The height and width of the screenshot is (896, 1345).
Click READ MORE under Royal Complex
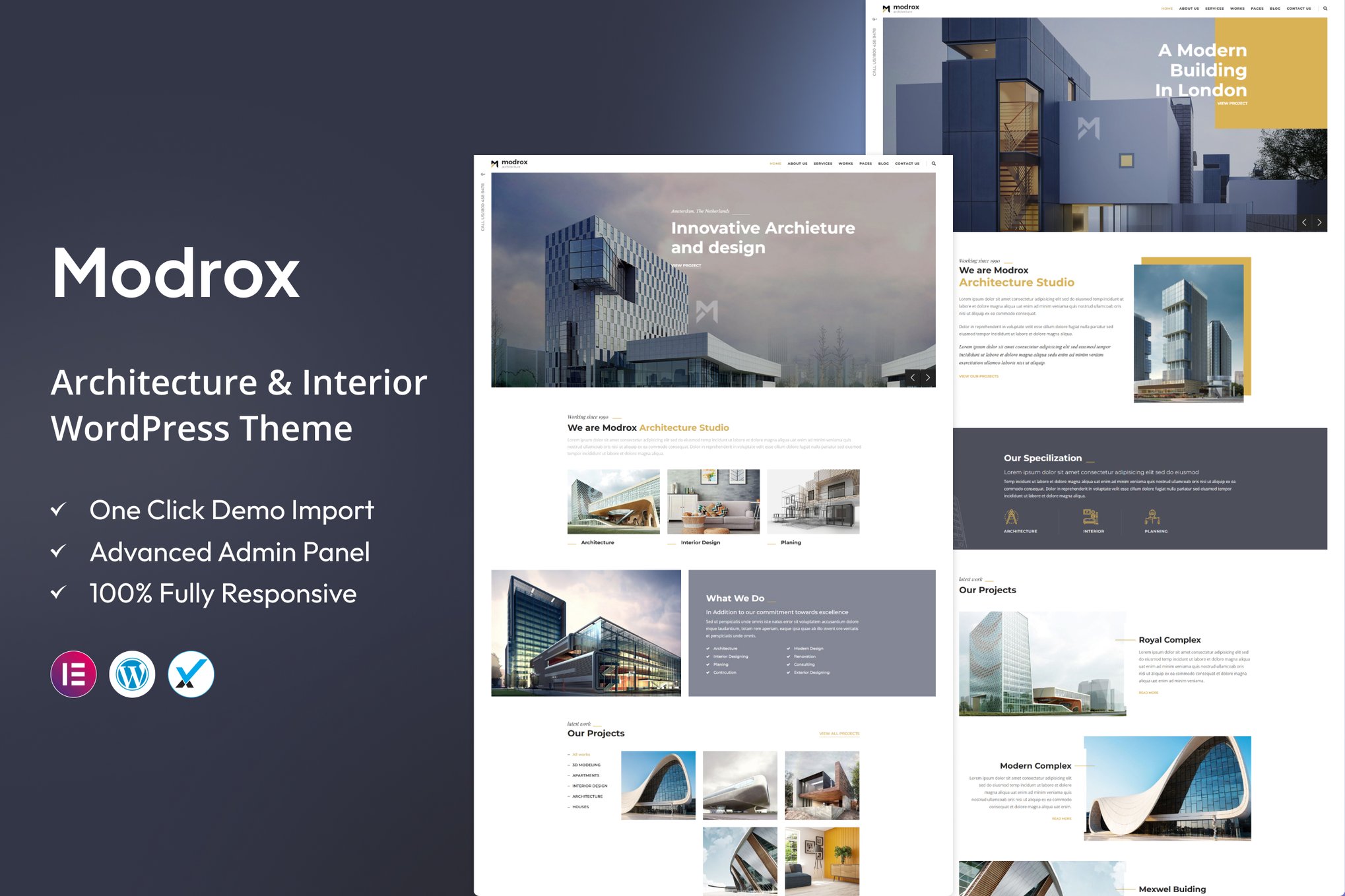point(1148,693)
